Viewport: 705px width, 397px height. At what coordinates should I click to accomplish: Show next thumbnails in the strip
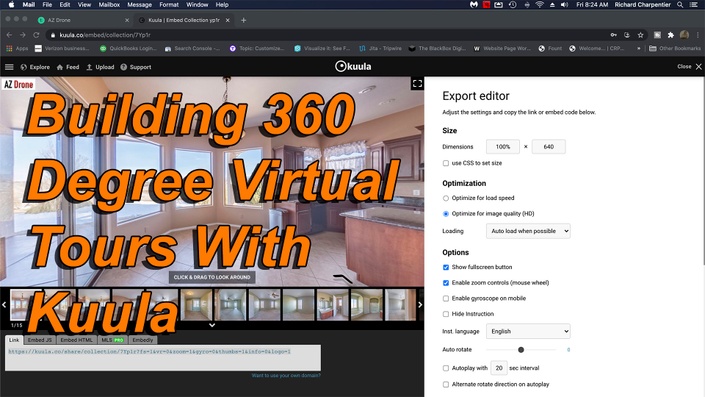(x=420, y=305)
